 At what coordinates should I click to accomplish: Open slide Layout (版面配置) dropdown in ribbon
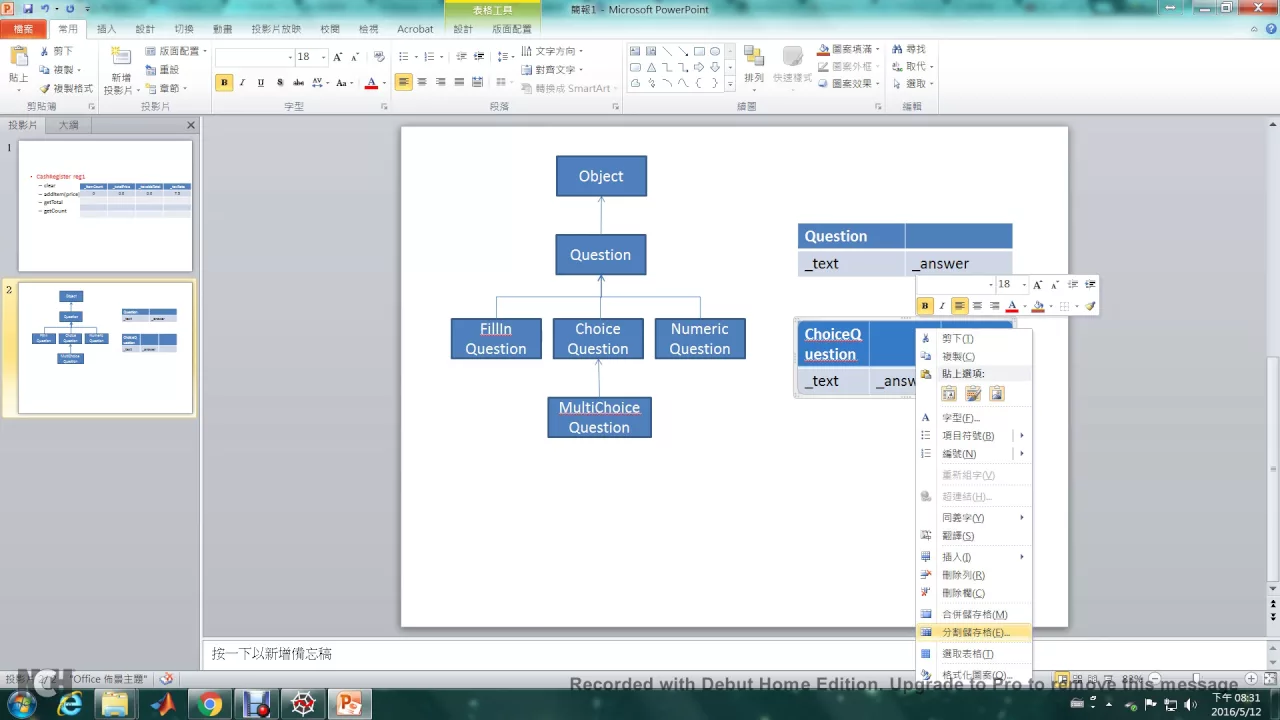point(176,51)
